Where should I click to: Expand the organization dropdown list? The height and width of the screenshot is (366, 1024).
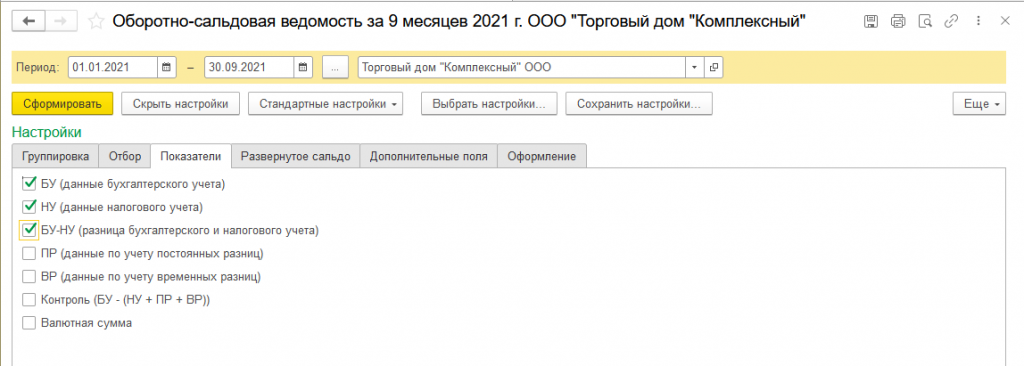694,67
